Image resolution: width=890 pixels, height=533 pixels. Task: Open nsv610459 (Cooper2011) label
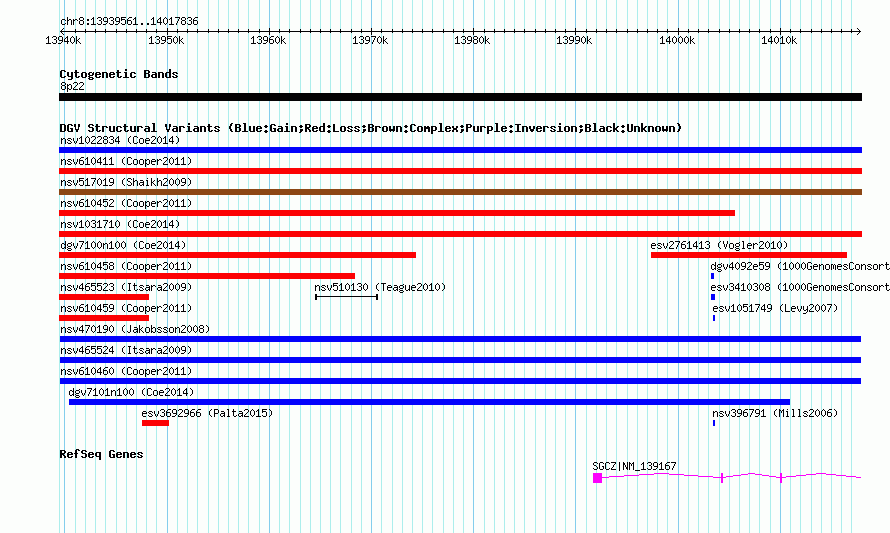pos(126,308)
